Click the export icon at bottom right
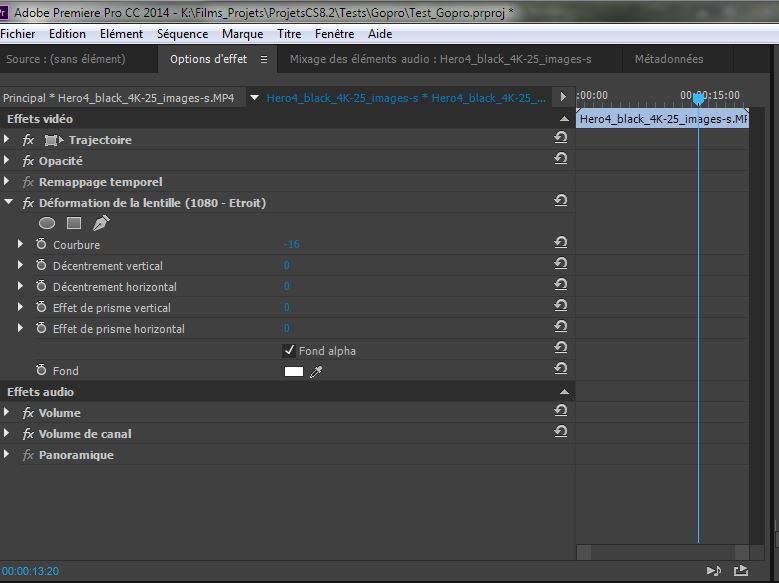Image resolution: width=779 pixels, height=583 pixels. (x=740, y=570)
